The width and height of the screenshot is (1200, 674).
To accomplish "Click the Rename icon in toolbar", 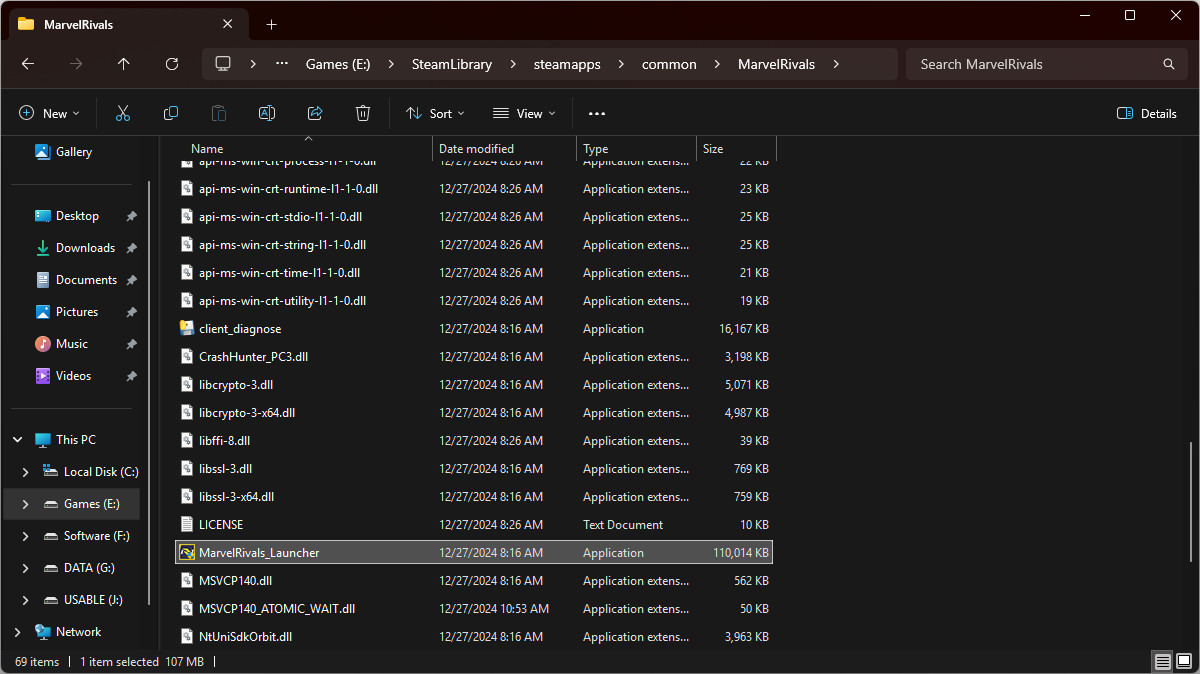I will (x=267, y=114).
